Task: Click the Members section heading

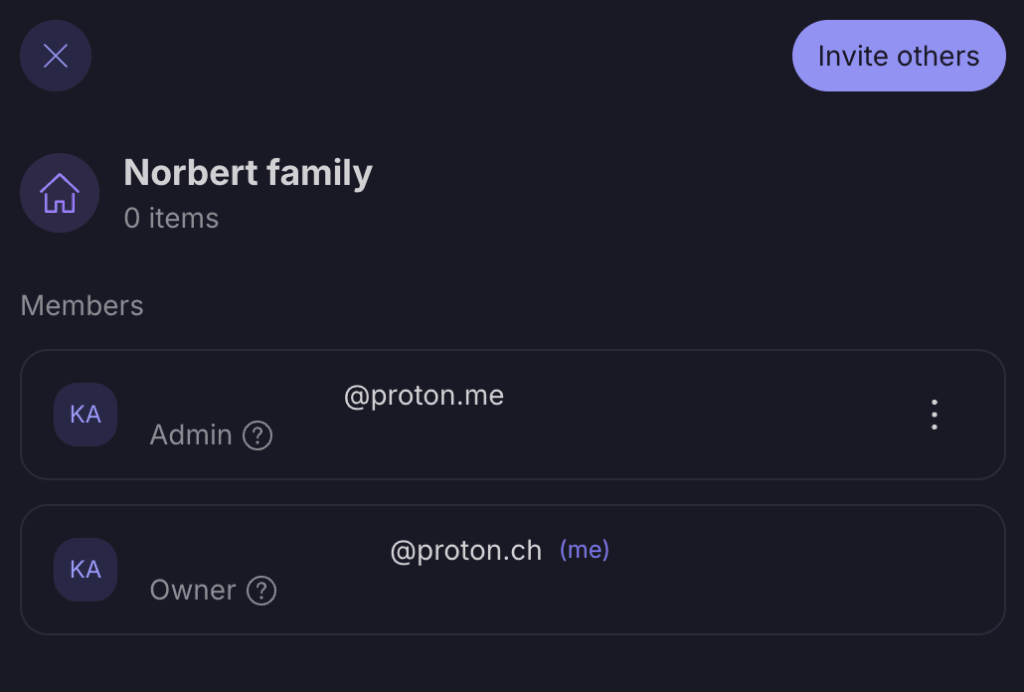Action: pos(82,305)
